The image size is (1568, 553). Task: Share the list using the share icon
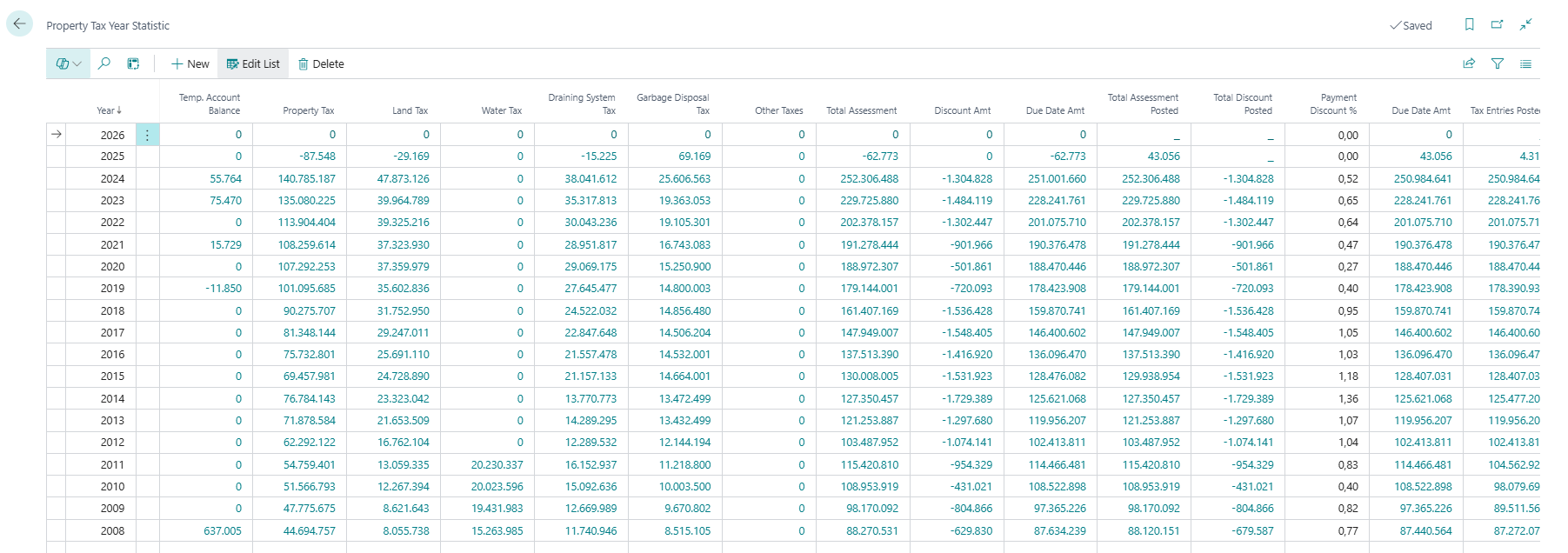(x=1469, y=63)
